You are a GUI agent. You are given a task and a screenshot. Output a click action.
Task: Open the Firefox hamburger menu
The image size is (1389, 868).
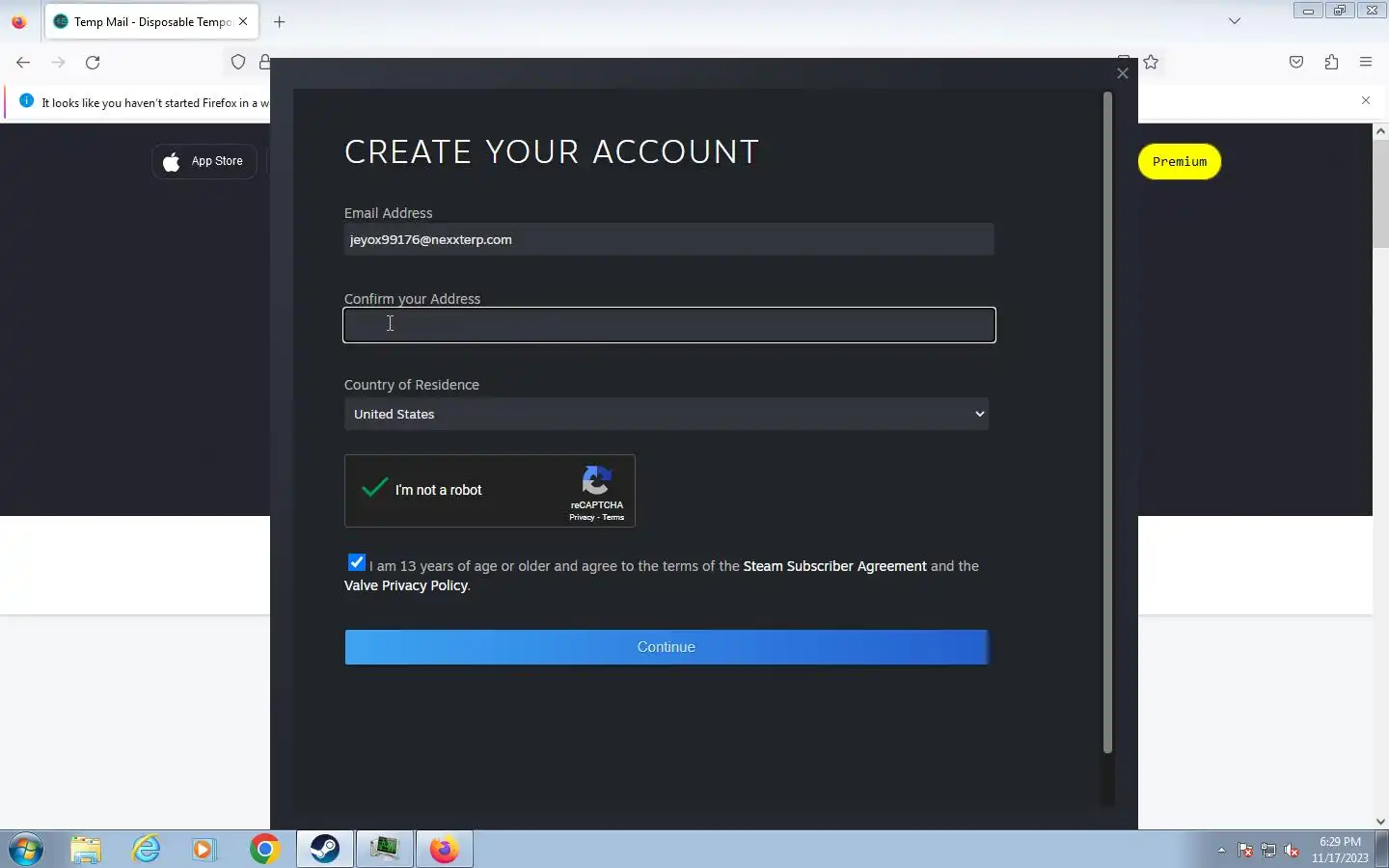click(1366, 63)
